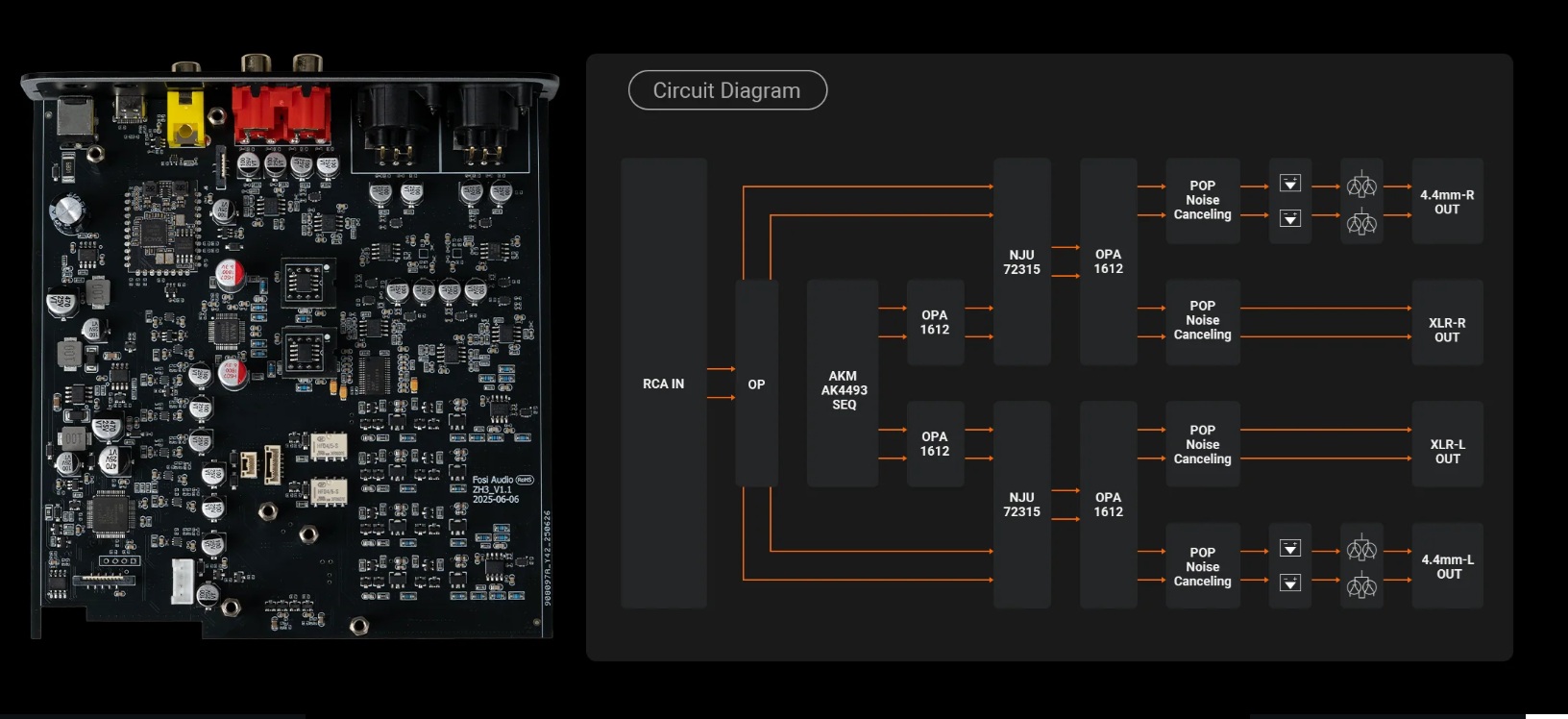Click the lower transistor symbol next to 4.4mm-L OUT
Viewport: 1568px width, 719px height.
1361,584
